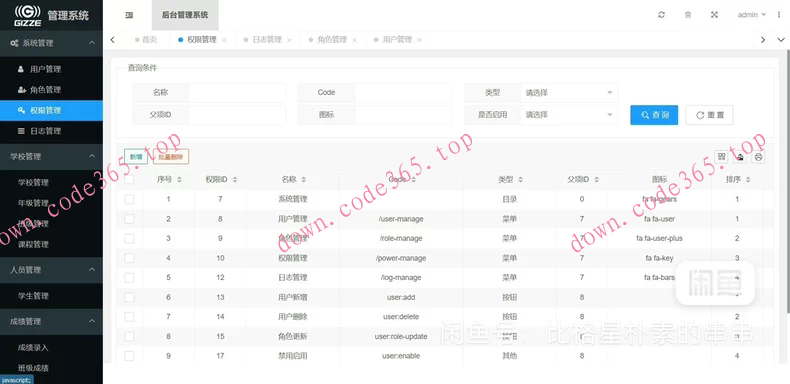Switch to the 首页 tab

pos(146,40)
